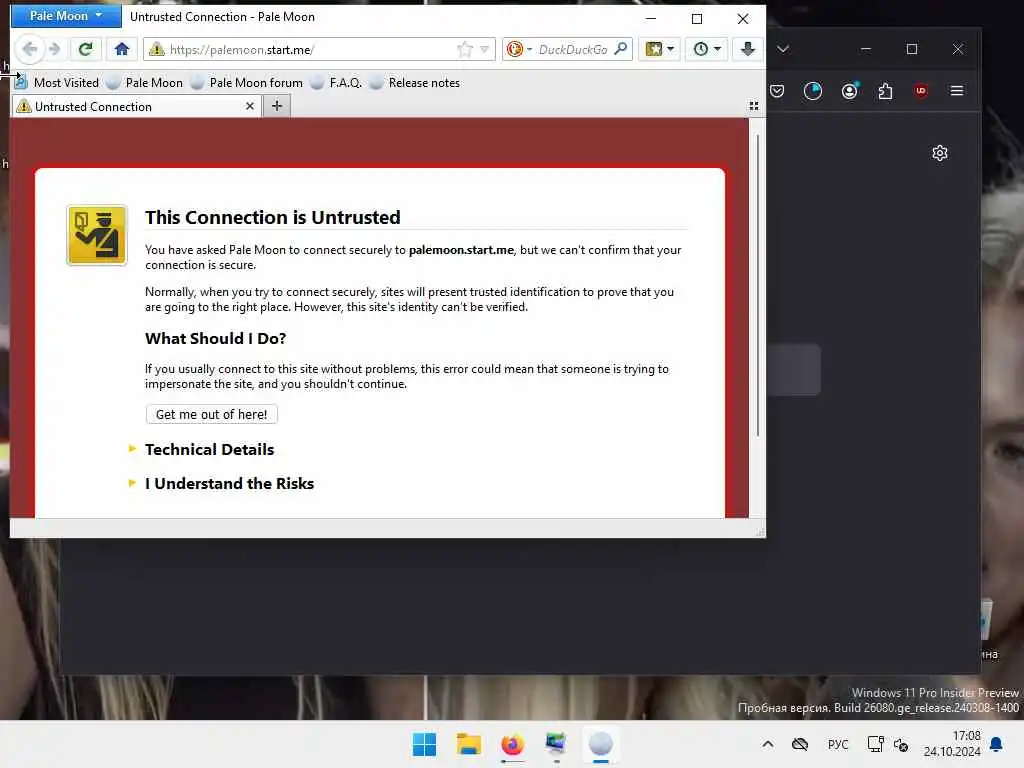The height and width of the screenshot is (768, 1024).
Task: Open the history clock menu button
Action: click(x=707, y=49)
